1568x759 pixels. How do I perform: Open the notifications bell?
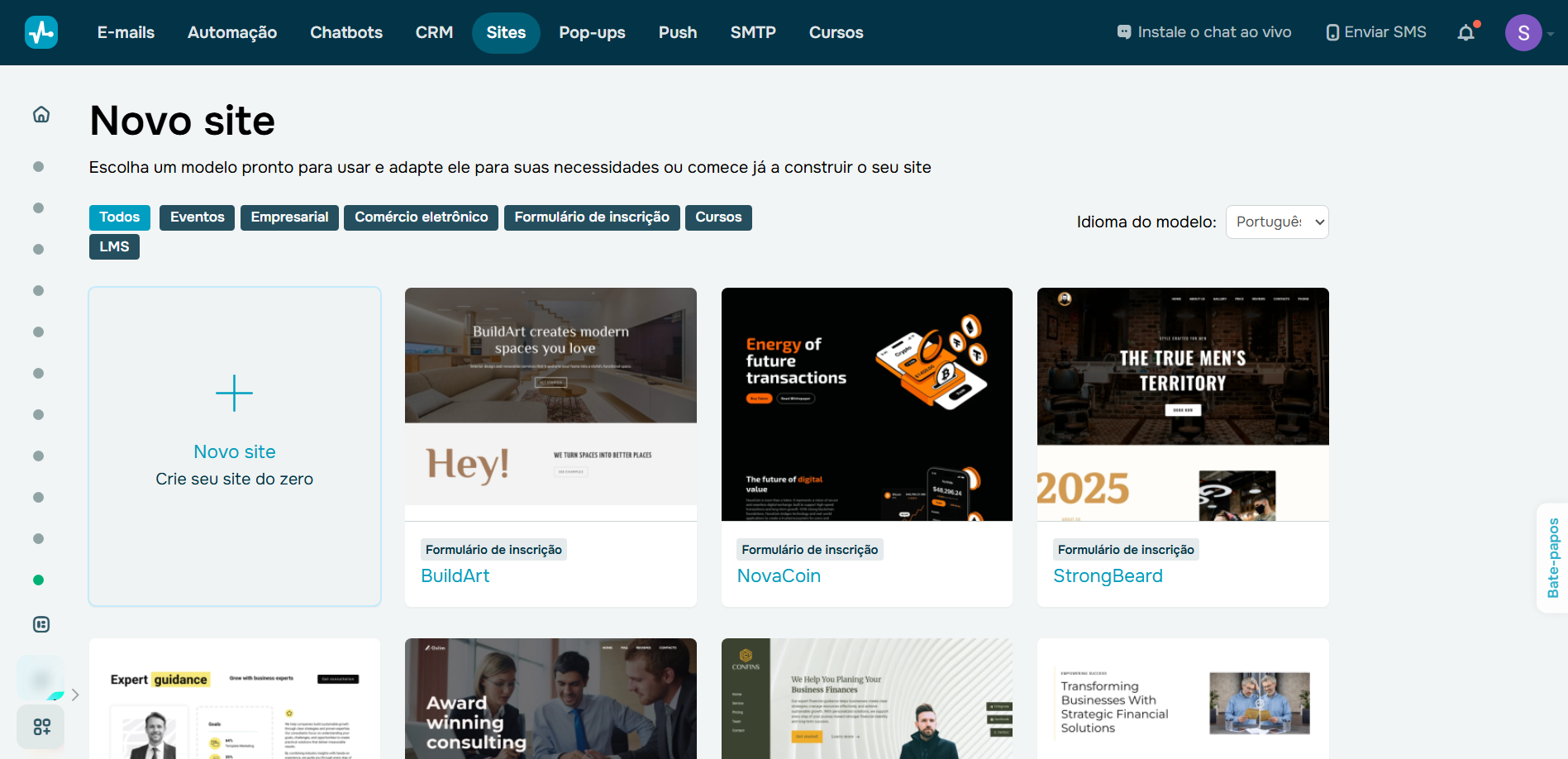(x=1466, y=32)
